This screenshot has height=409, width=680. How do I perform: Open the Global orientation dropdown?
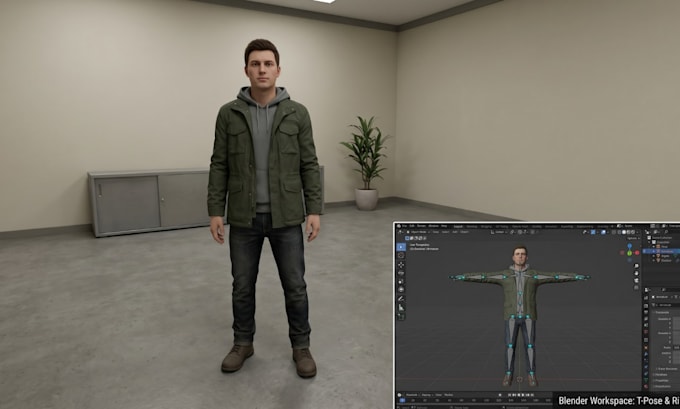click(499, 232)
